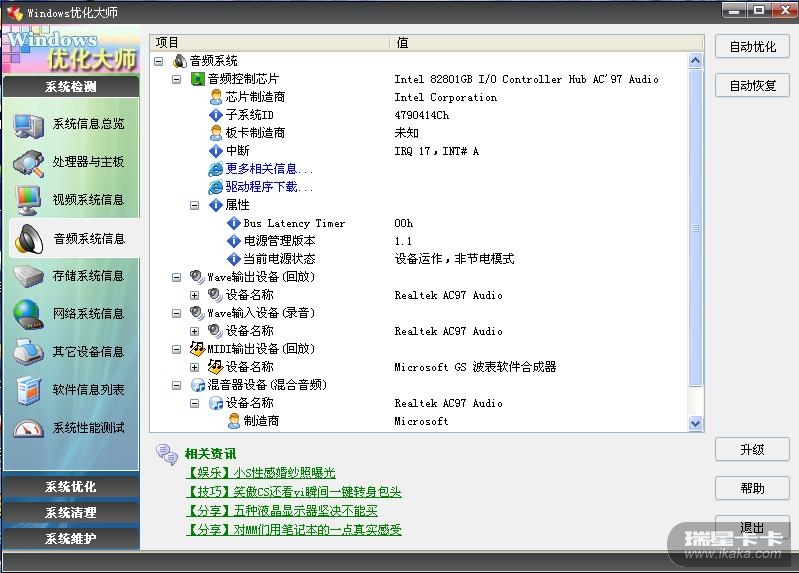Collapse the 音频控制芯片 node
Screen dimensions: 799x573
[176, 80]
